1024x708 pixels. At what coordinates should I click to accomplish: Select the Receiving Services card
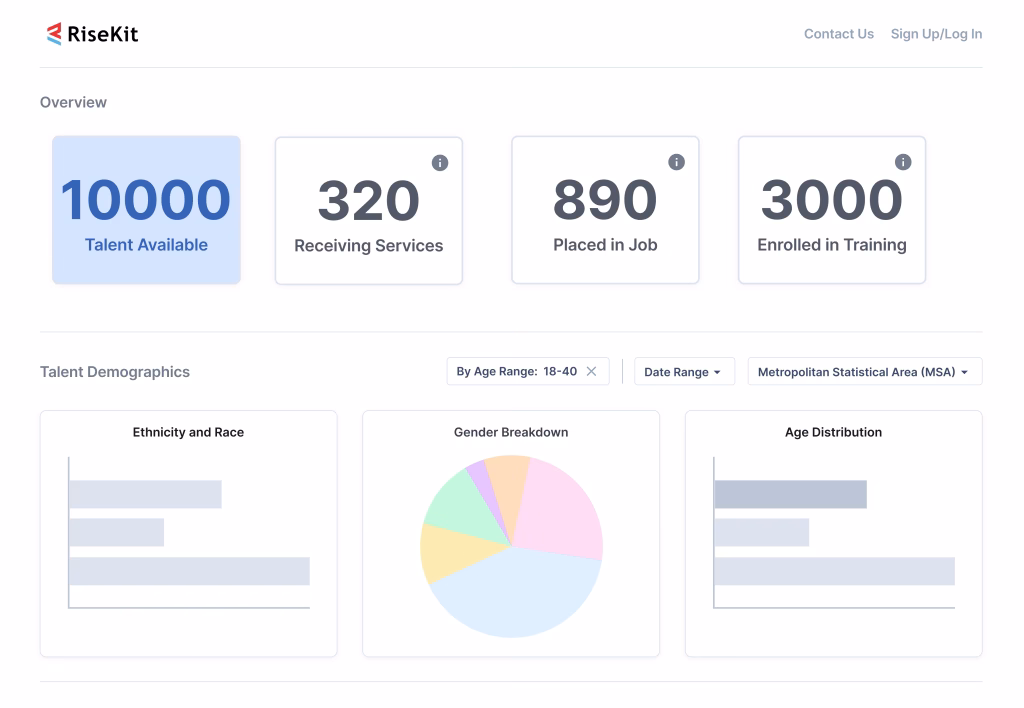click(368, 210)
